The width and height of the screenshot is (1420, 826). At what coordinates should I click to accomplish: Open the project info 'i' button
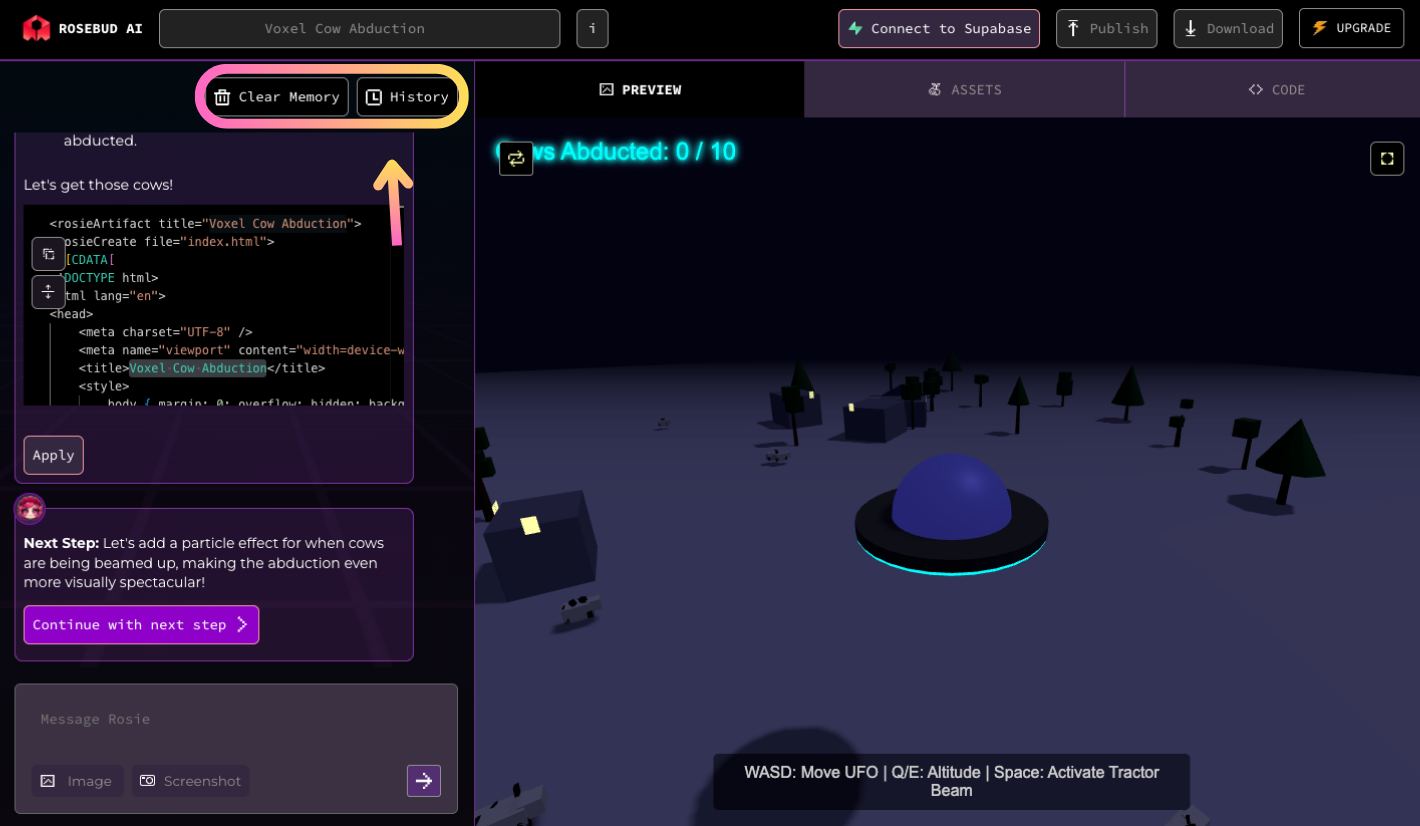tap(592, 29)
